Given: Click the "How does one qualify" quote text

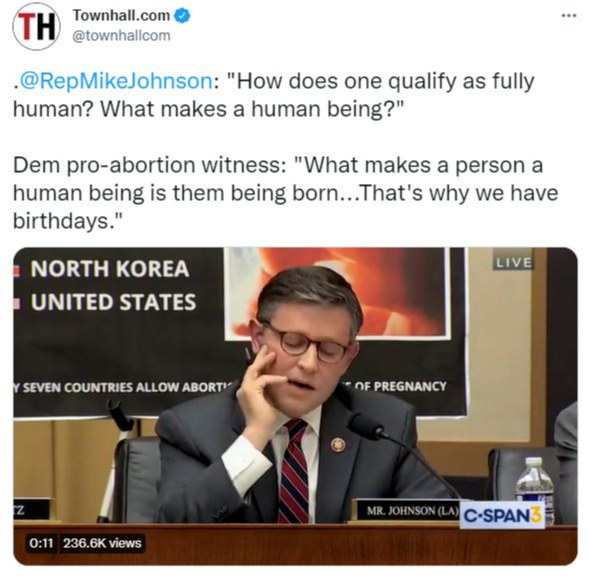Looking at the screenshot, I should [x=273, y=95].
